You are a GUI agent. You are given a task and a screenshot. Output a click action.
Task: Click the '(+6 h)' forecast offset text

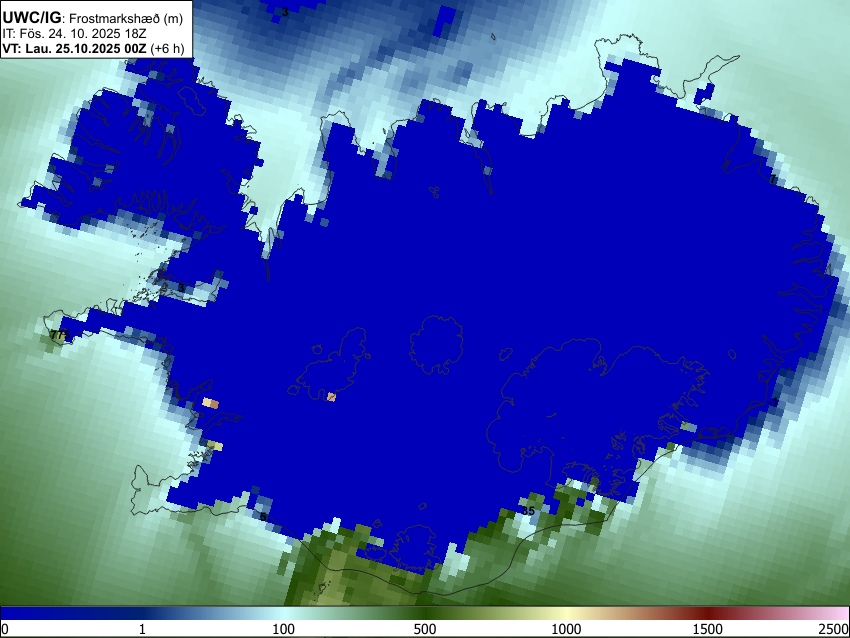click(x=167, y=48)
